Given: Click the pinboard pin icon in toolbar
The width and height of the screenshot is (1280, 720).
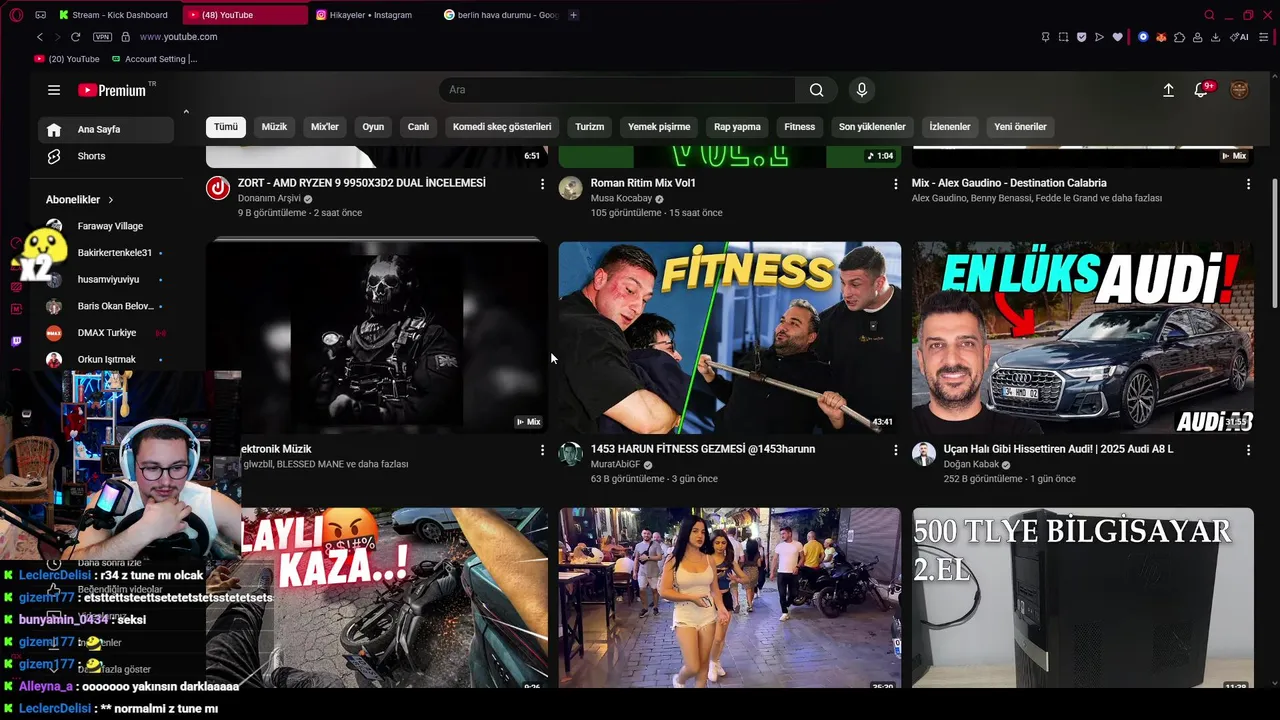Looking at the screenshot, I should 1045,37.
